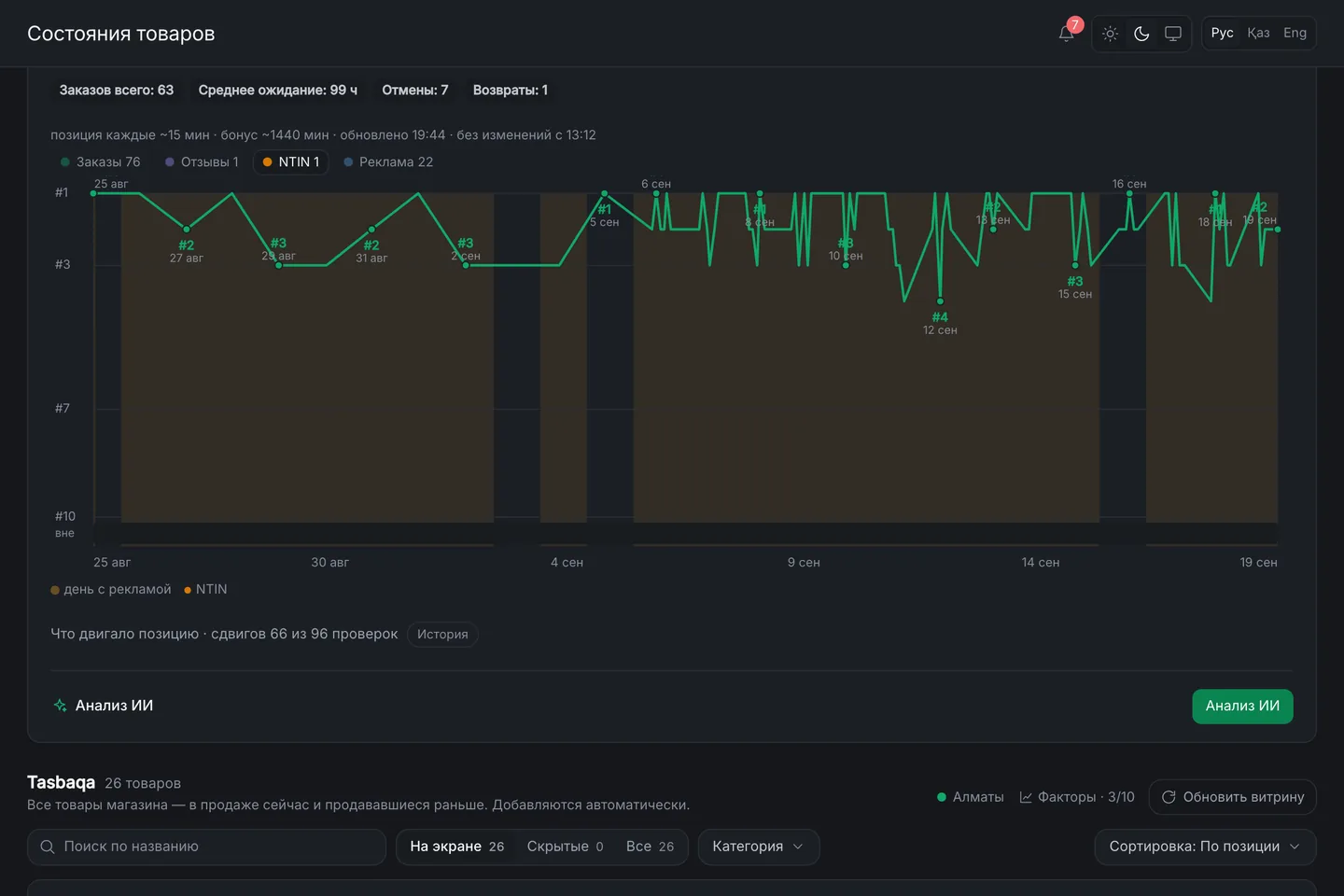Open Факторы · 3/10 link
1344x896 pixels.
(x=1077, y=797)
